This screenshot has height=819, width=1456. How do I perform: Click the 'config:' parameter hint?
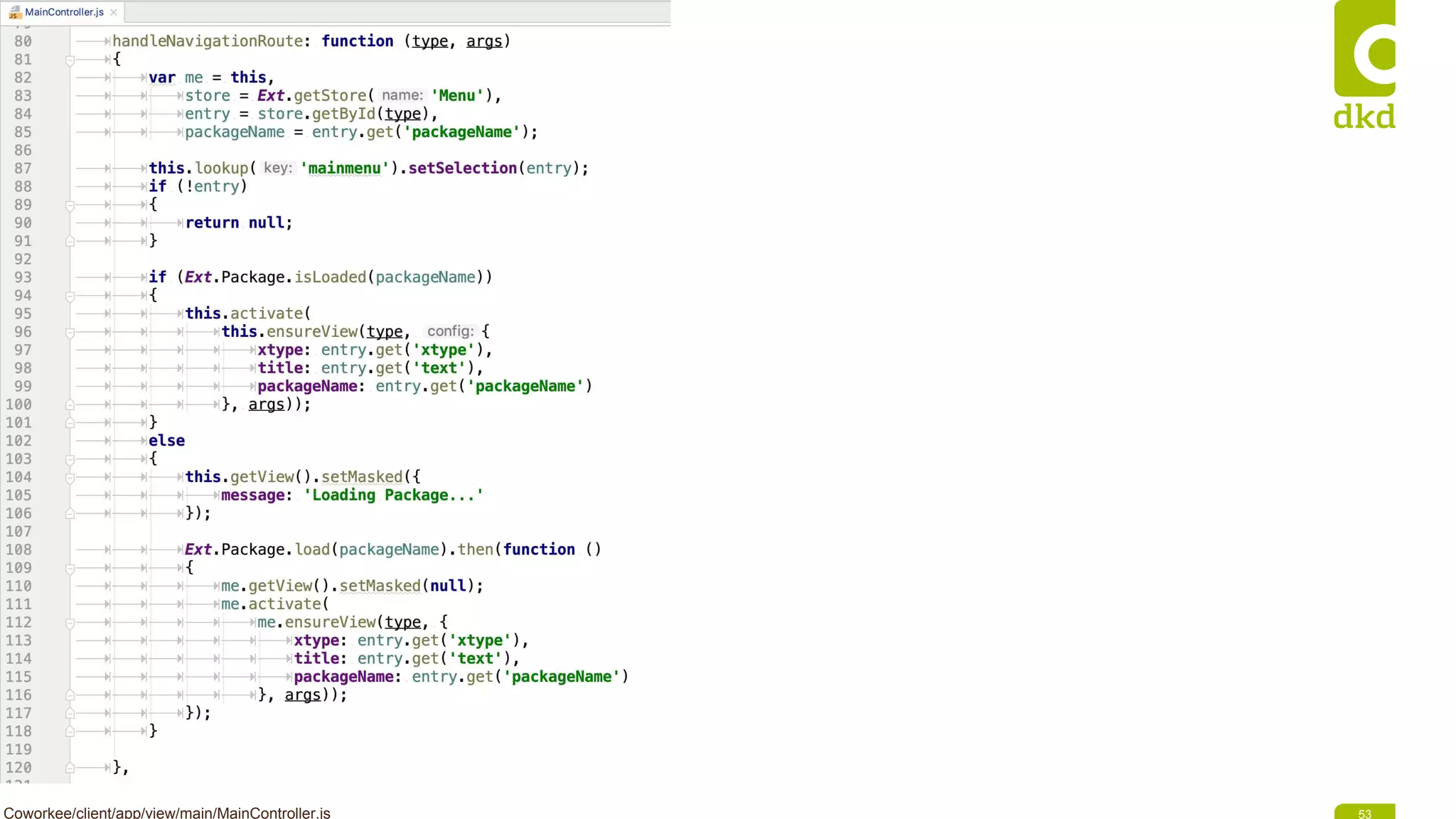(x=450, y=331)
